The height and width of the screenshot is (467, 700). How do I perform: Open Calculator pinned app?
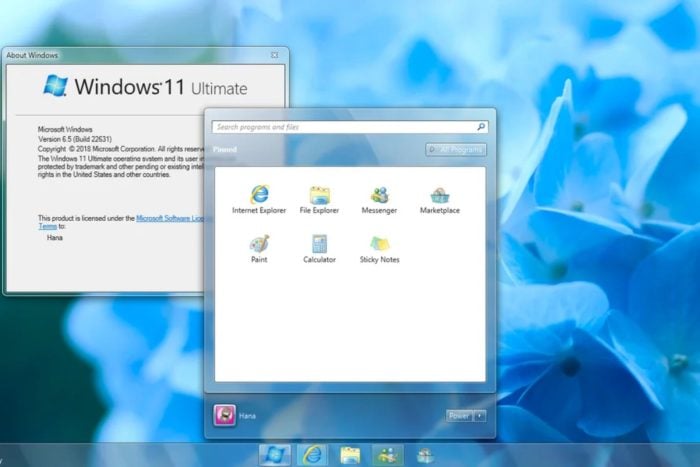319,249
